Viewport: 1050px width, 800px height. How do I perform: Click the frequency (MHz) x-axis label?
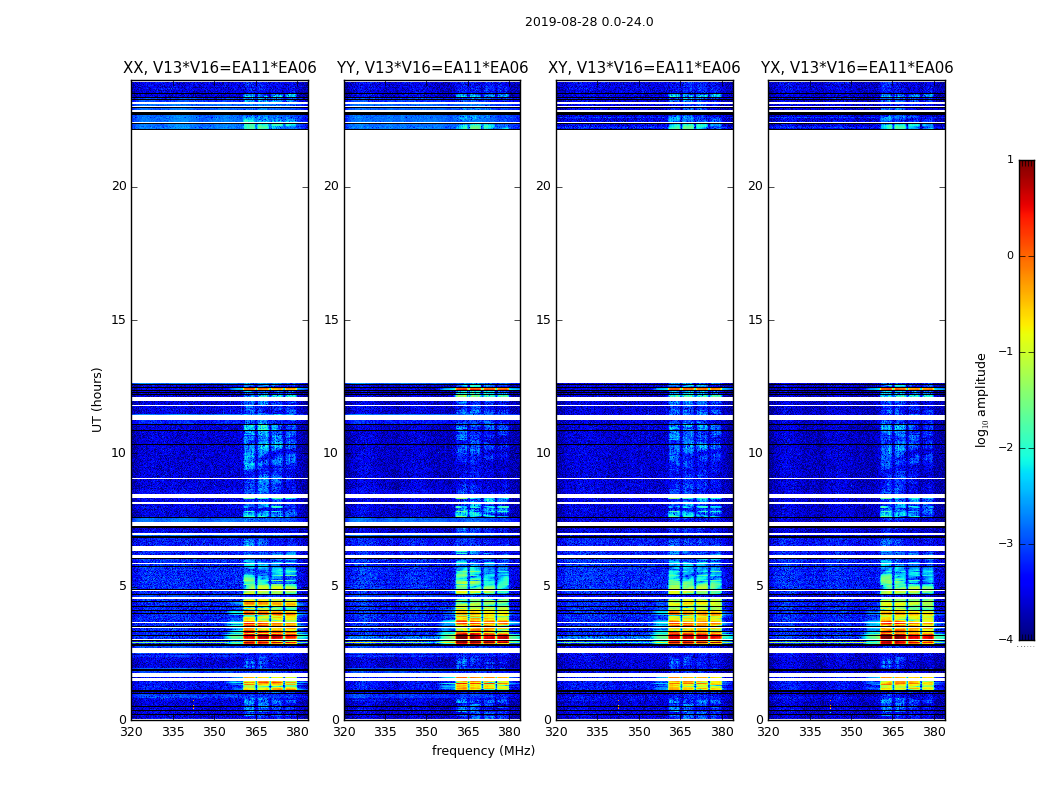pos(483,751)
